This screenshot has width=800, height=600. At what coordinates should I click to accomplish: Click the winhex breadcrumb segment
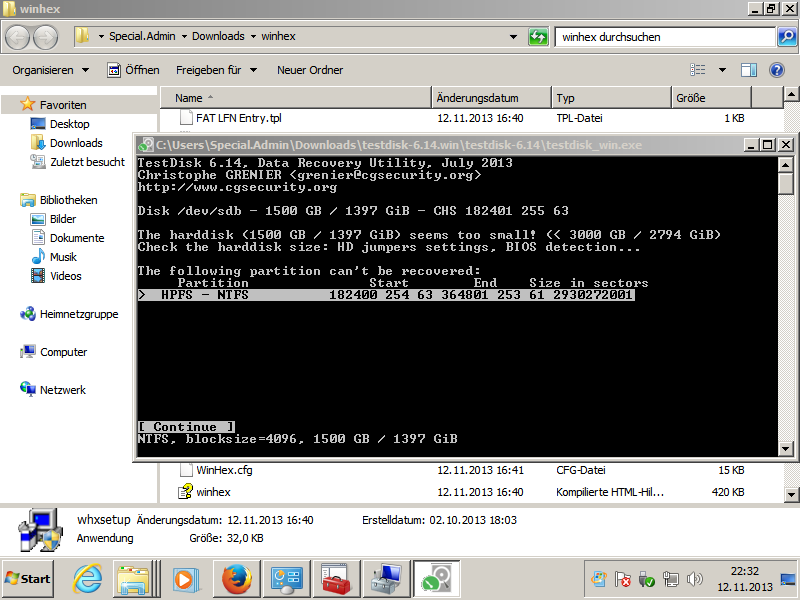[x=278, y=36]
